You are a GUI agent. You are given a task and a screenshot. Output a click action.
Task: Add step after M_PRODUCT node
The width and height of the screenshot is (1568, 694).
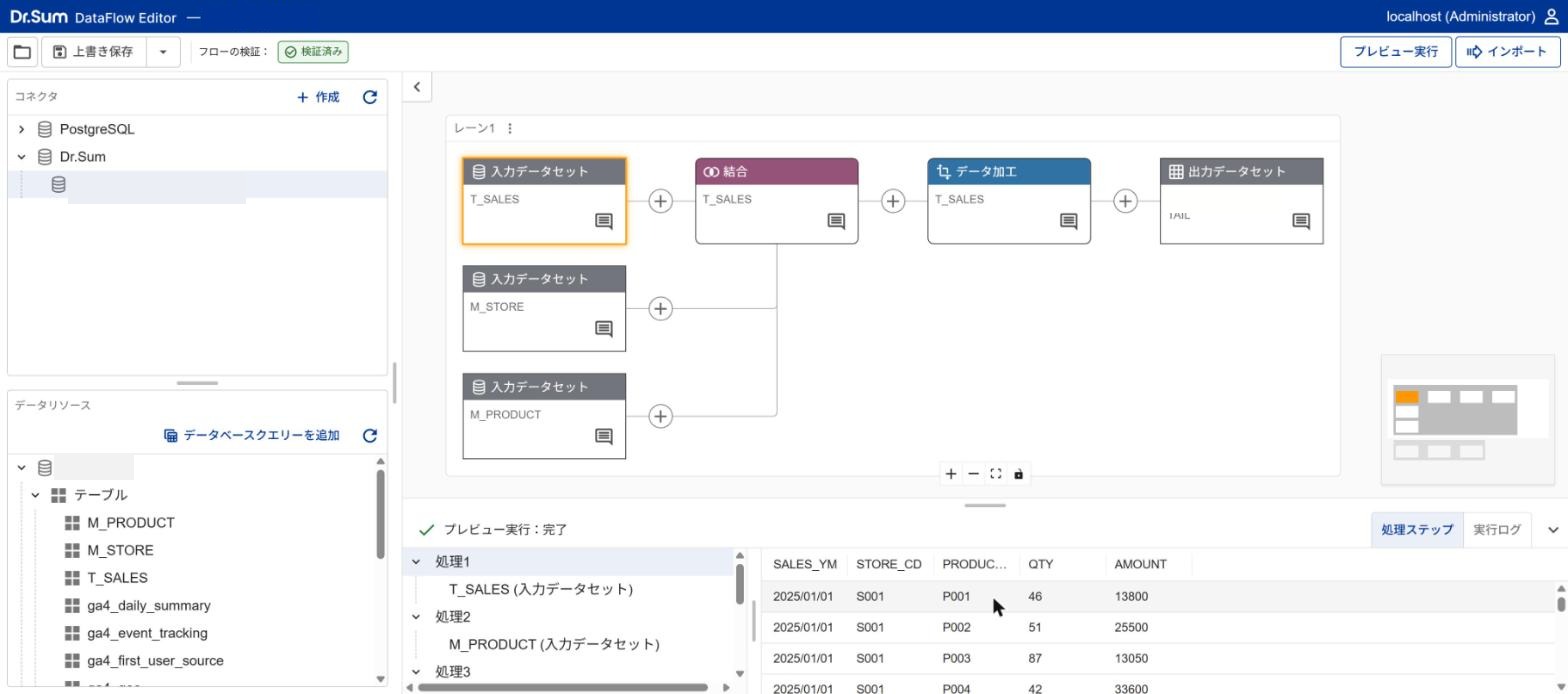[660, 417]
